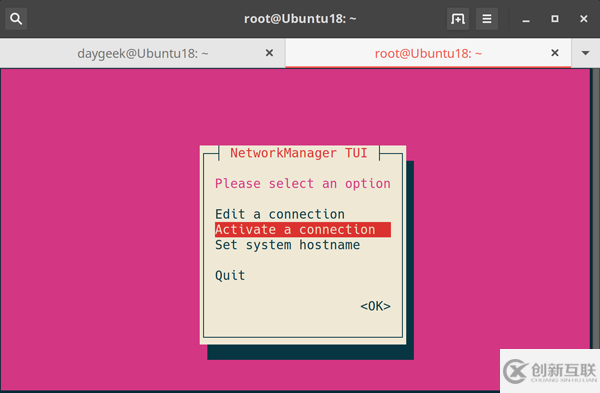Maximize the terminal window

point(555,18)
